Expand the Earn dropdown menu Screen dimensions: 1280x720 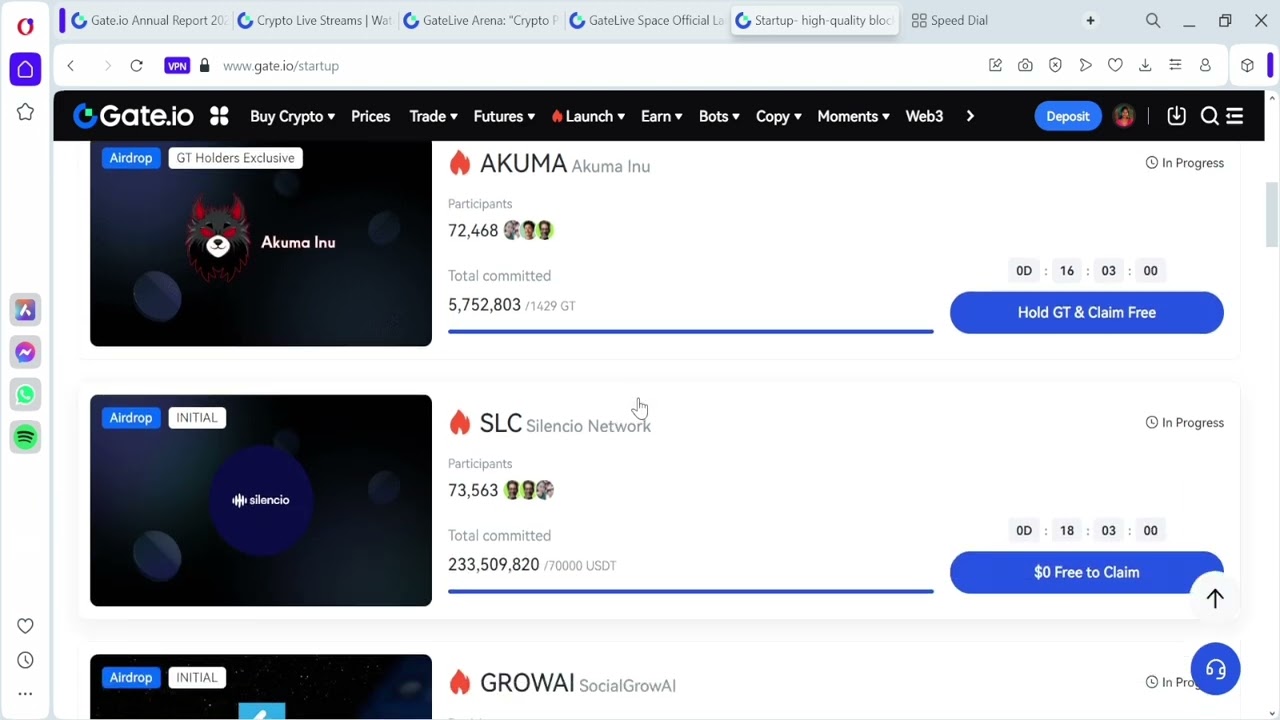point(661,116)
